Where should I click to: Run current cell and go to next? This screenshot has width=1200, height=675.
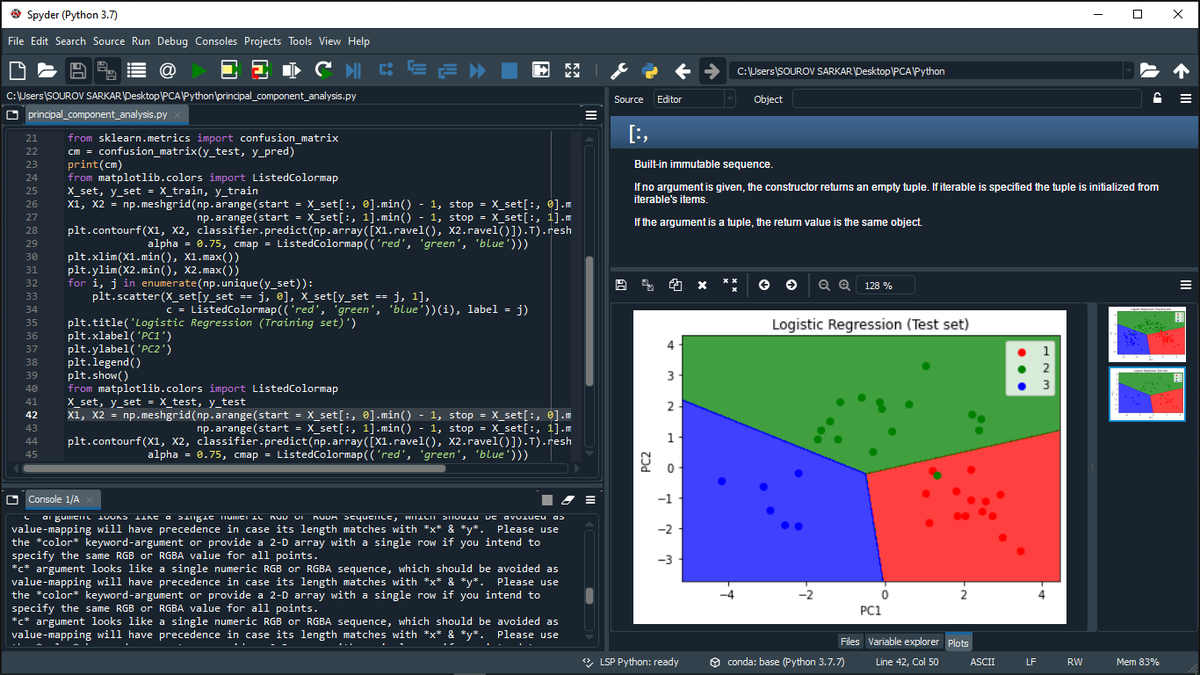260,71
